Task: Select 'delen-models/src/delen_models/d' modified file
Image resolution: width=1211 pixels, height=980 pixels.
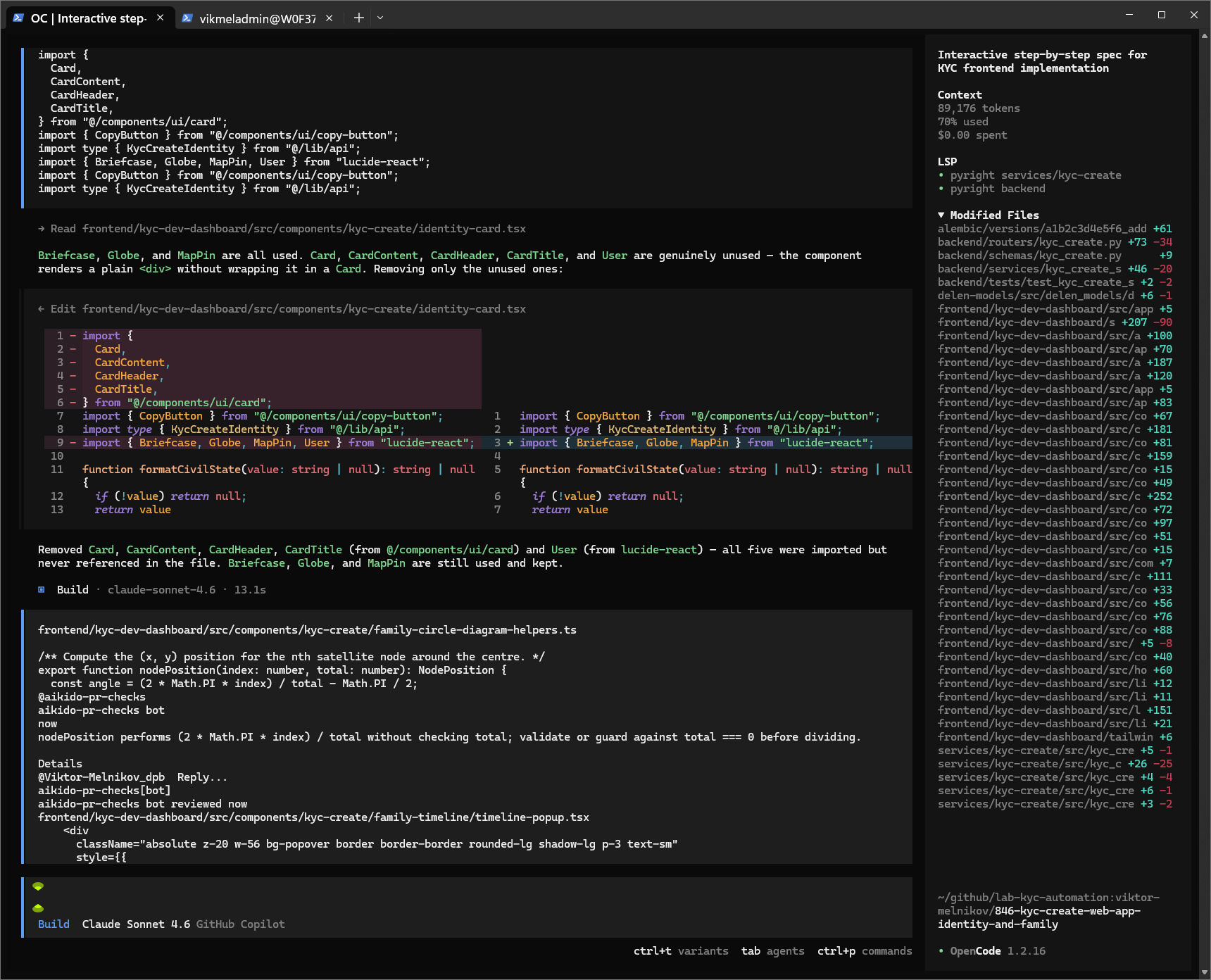Action: [1055, 296]
